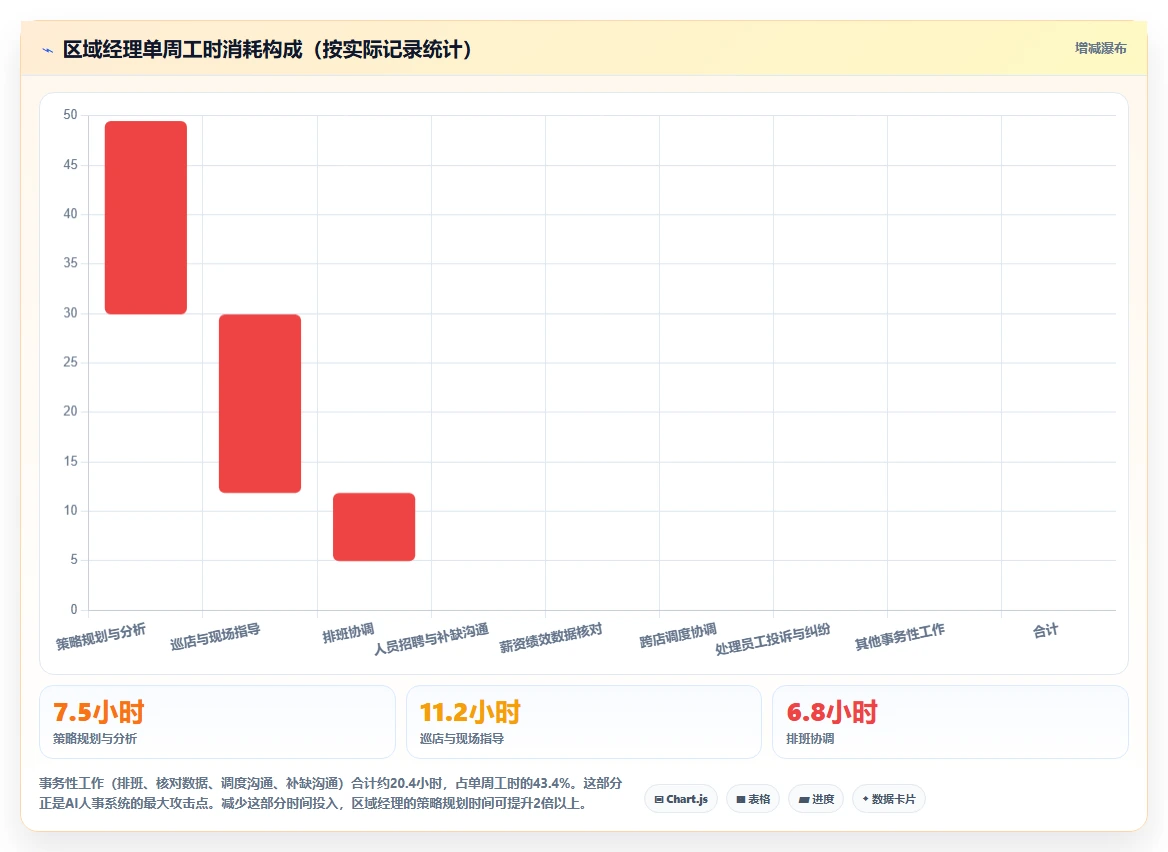Viewport: 1168px width, 852px height.
Task: Click the 增减瀑布 label in header
Action: point(1100,48)
